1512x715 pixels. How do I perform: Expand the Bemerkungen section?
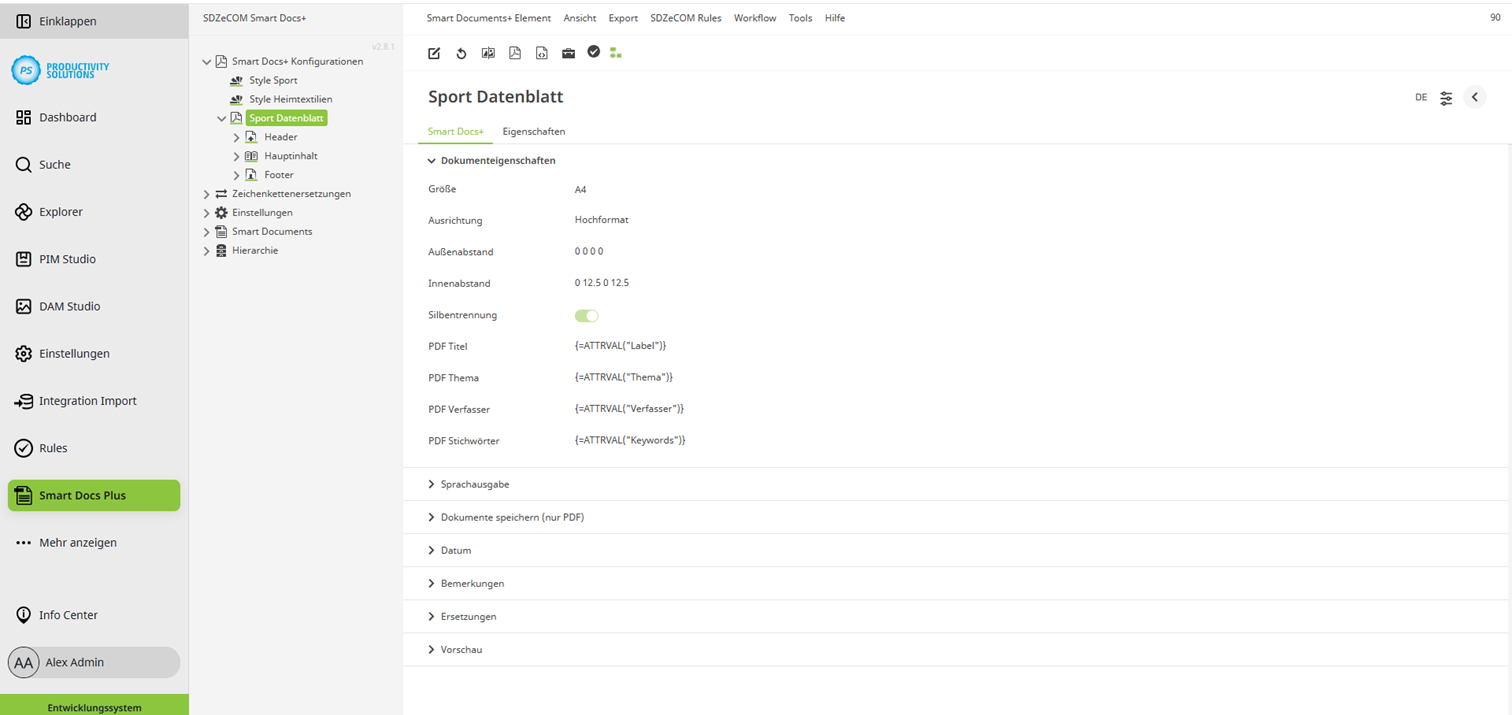[431, 583]
